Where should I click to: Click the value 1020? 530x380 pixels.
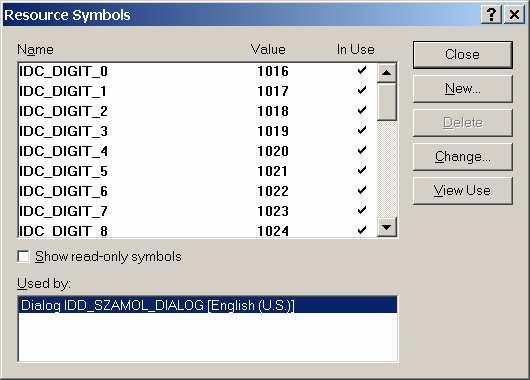(x=273, y=151)
